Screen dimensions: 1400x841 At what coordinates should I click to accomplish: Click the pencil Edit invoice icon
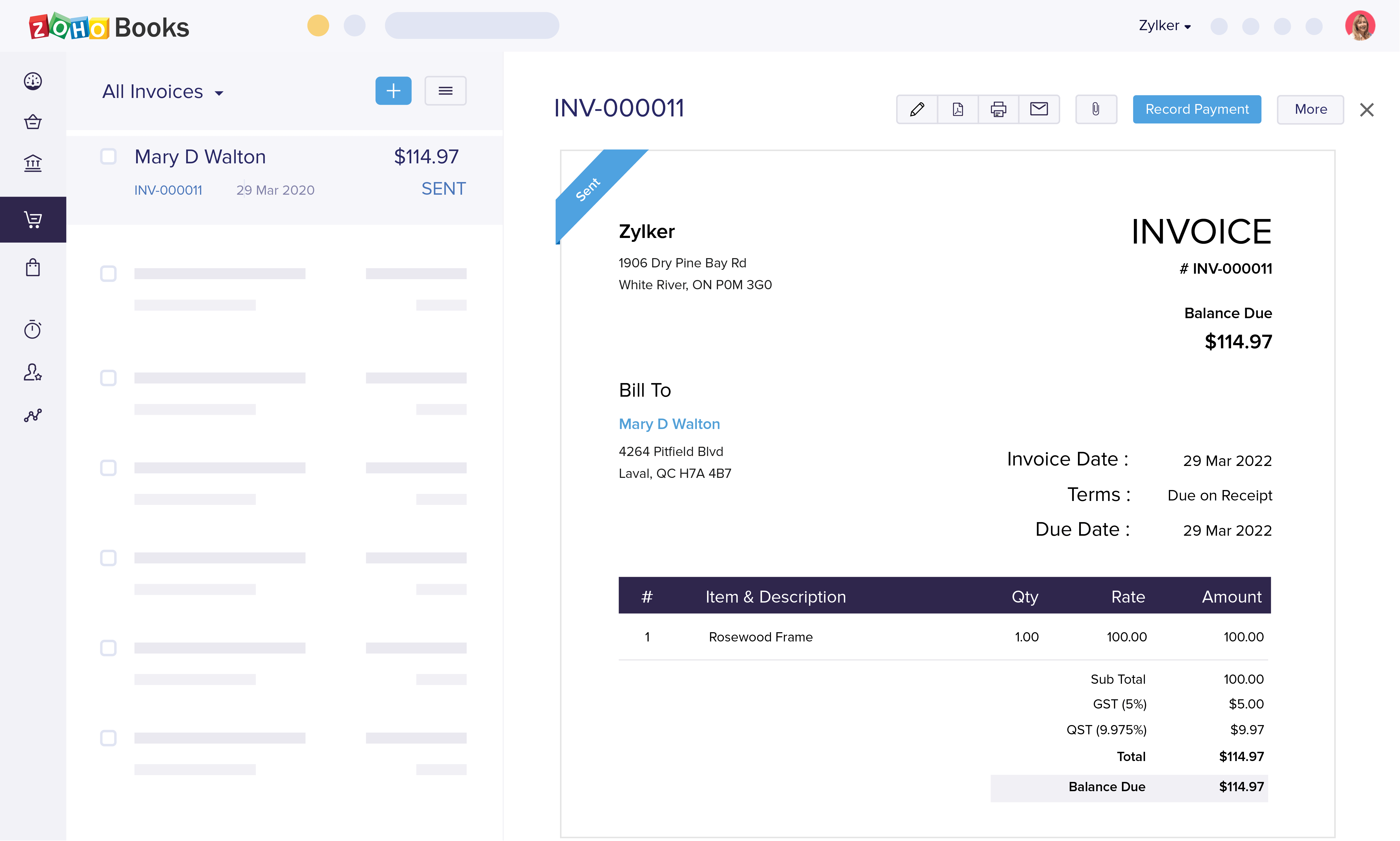click(x=917, y=109)
